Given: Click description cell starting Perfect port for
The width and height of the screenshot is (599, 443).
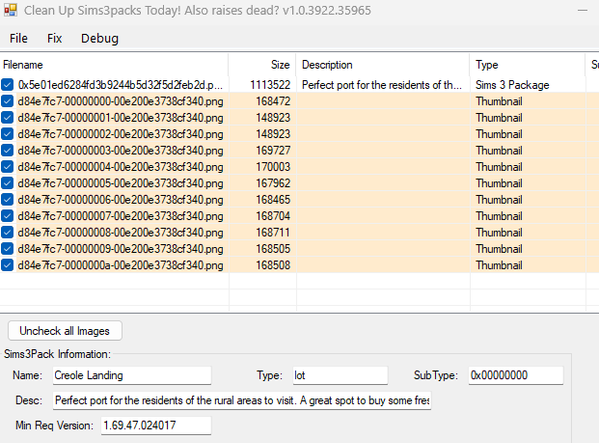Looking at the screenshot, I should click(382, 85).
